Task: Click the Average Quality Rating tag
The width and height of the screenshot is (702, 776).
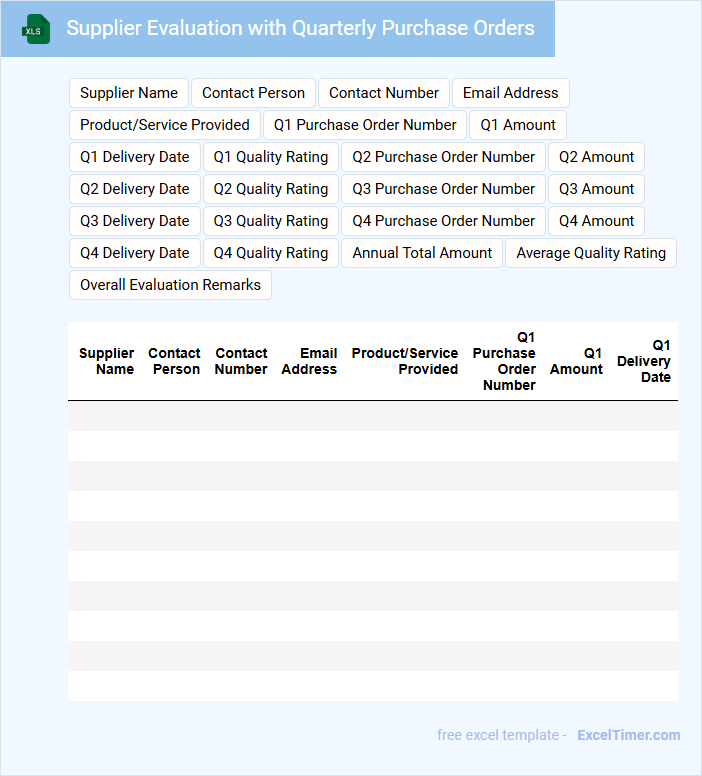Action: point(591,253)
